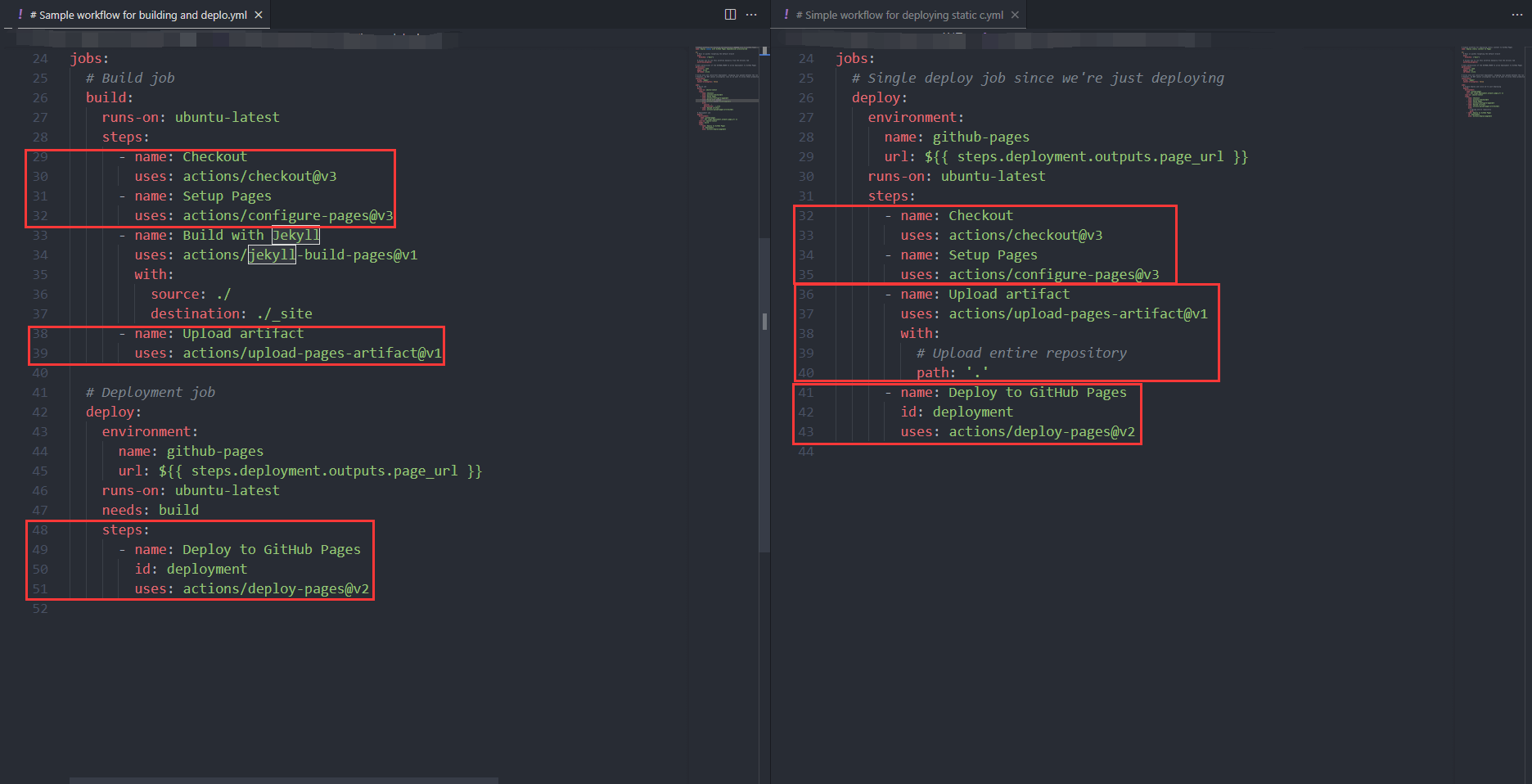Click the split editor icon above the left pane
1532x784 pixels.
pyautogui.click(x=729, y=14)
